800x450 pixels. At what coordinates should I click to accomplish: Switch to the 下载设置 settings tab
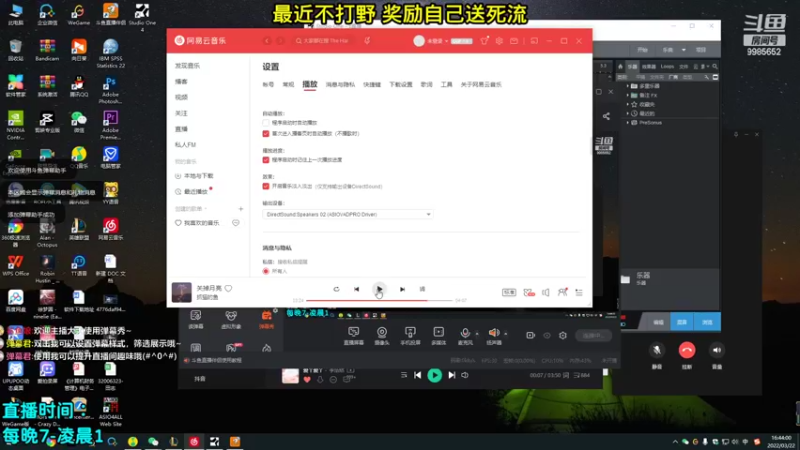(x=401, y=85)
